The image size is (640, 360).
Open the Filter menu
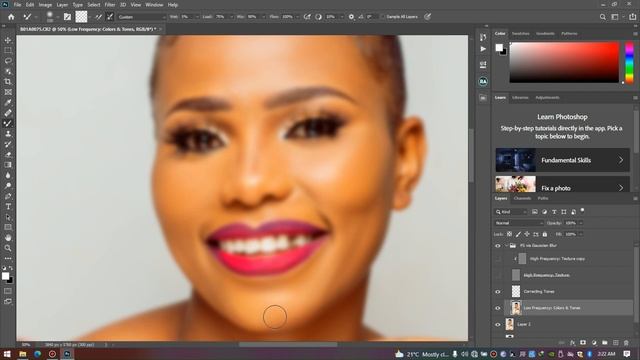pyautogui.click(x=110, y=5)
